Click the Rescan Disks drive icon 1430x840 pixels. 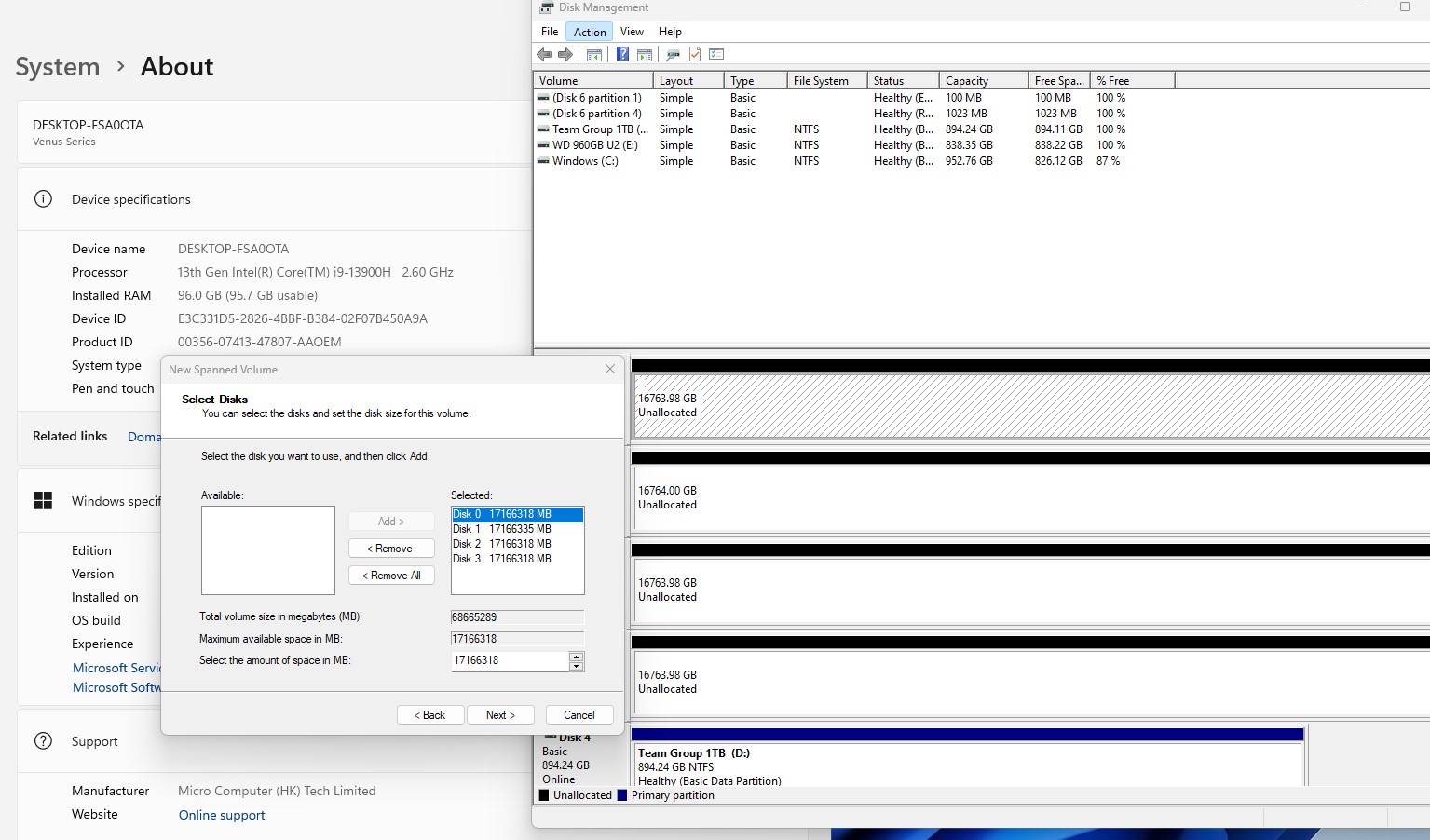coord(673,55)
